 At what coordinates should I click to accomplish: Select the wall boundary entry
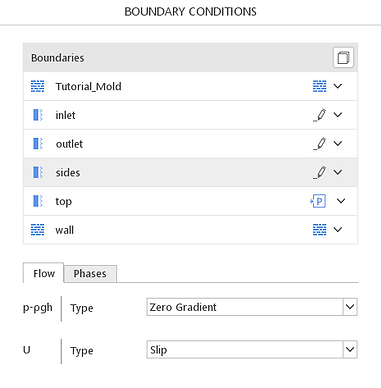coord(190,230)
